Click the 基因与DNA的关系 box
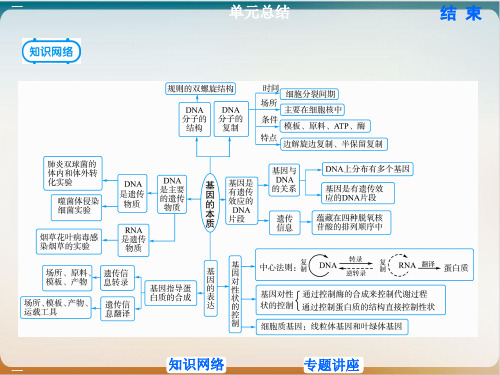Screen dimensions: 500x375 (x=284, y=180)
